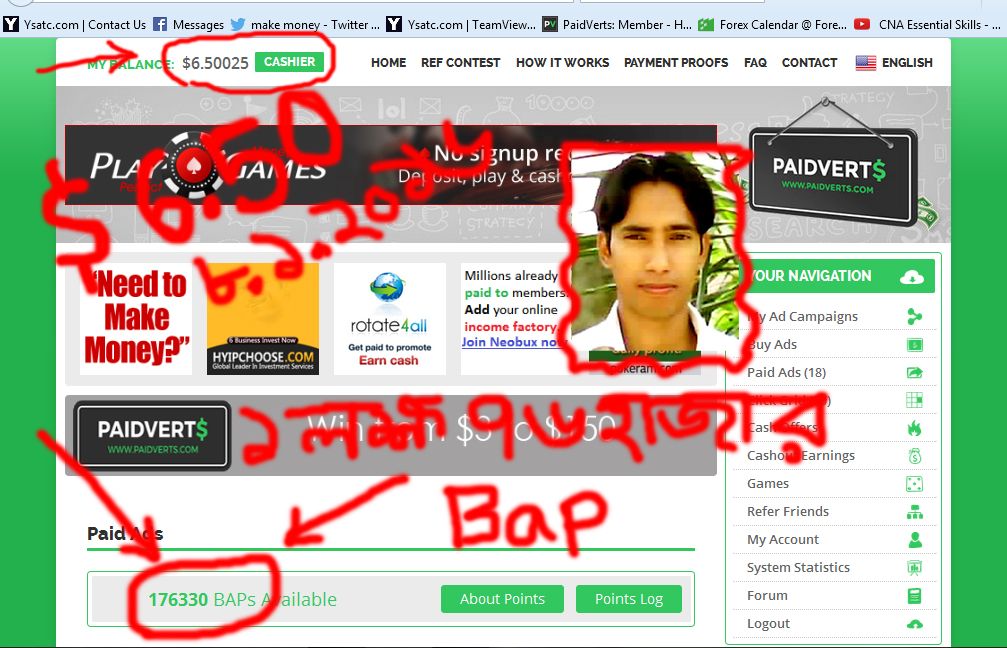Open Forum navigation link
This screenshot has width=1007, height=648.
(x=767, y=595)
